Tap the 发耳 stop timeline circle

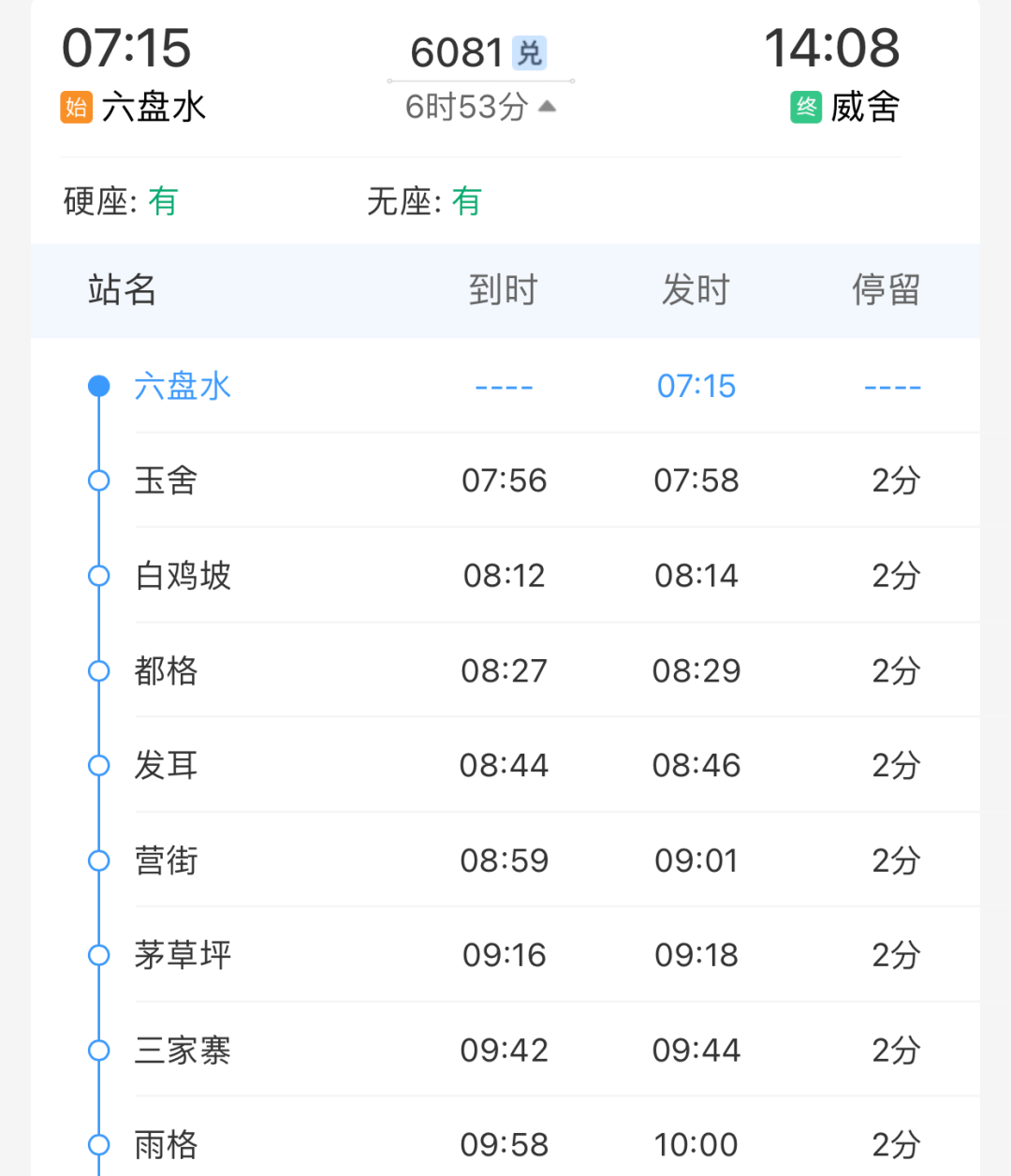point(99,766)
